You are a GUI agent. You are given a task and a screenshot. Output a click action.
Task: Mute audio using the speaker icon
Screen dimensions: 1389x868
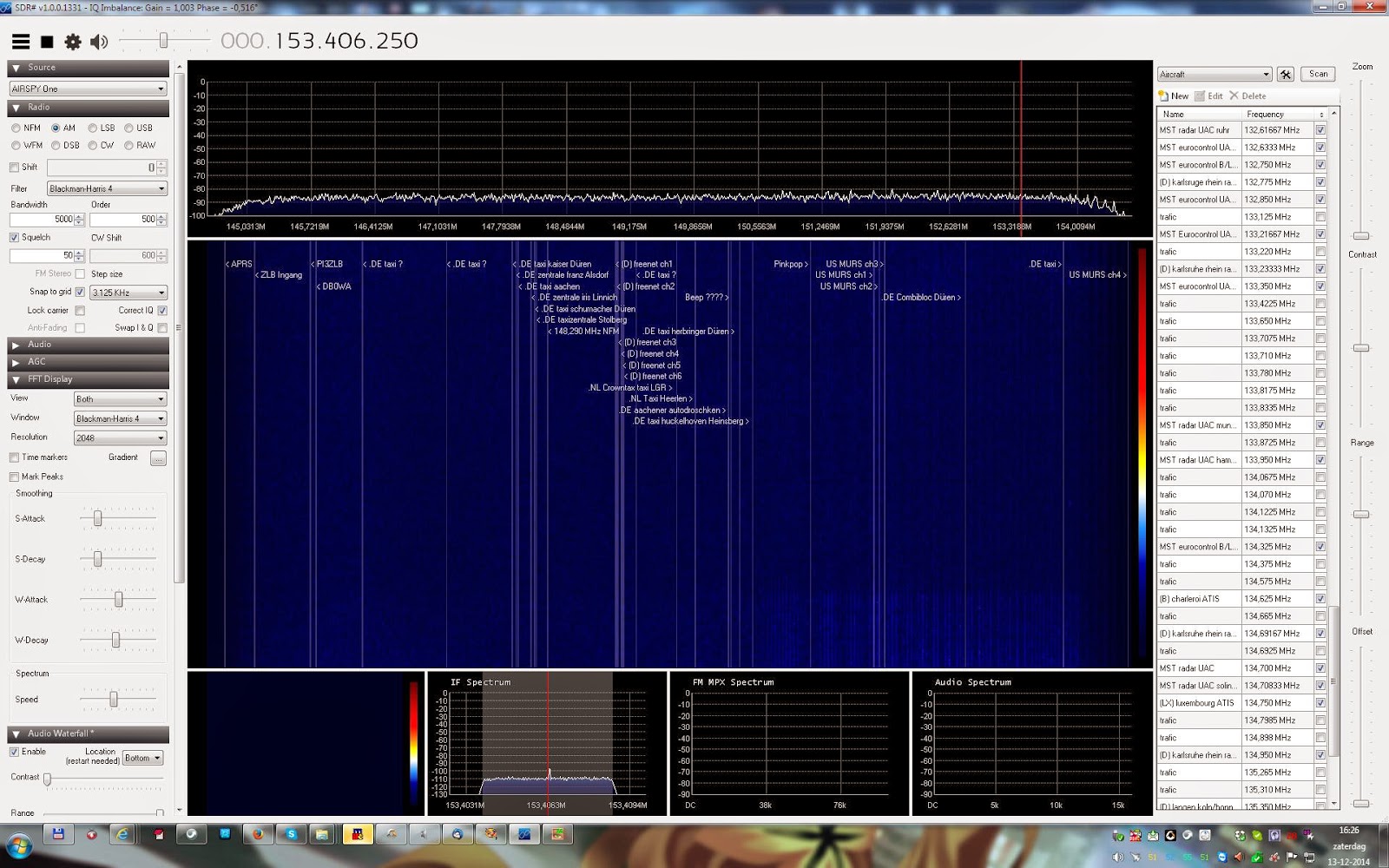[x=99, y=42]
